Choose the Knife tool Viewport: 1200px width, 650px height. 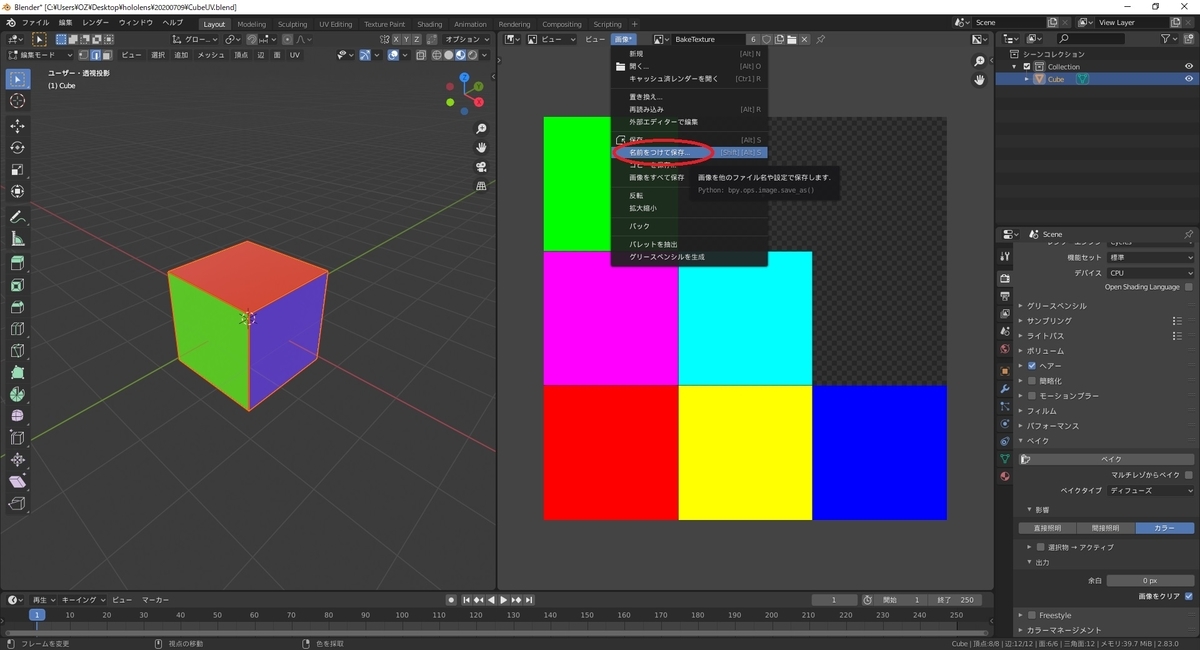[x=17, y=351]
